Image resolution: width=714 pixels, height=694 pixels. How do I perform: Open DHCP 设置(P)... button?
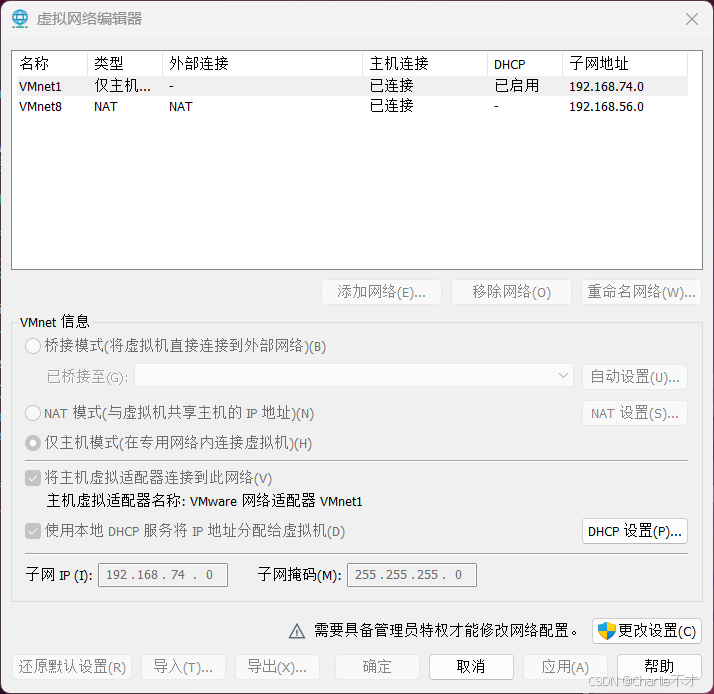635,531
